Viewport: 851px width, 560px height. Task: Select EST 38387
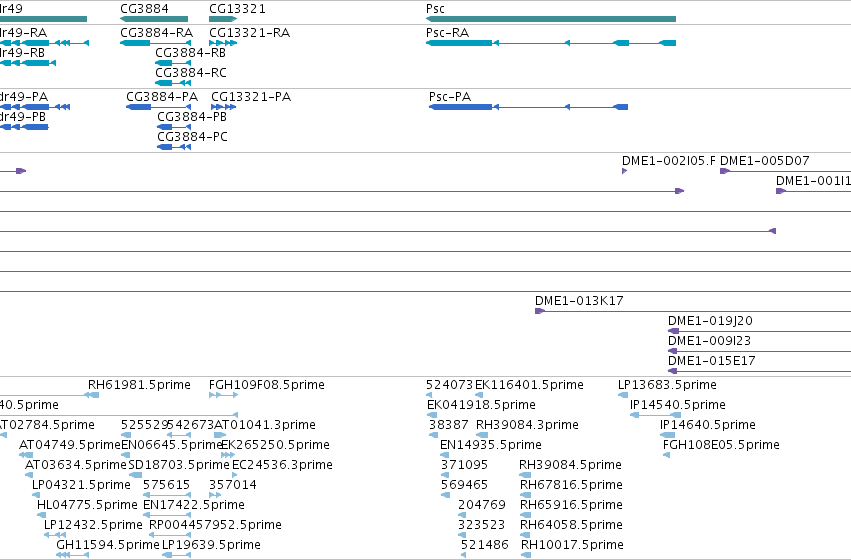point(448,425)
